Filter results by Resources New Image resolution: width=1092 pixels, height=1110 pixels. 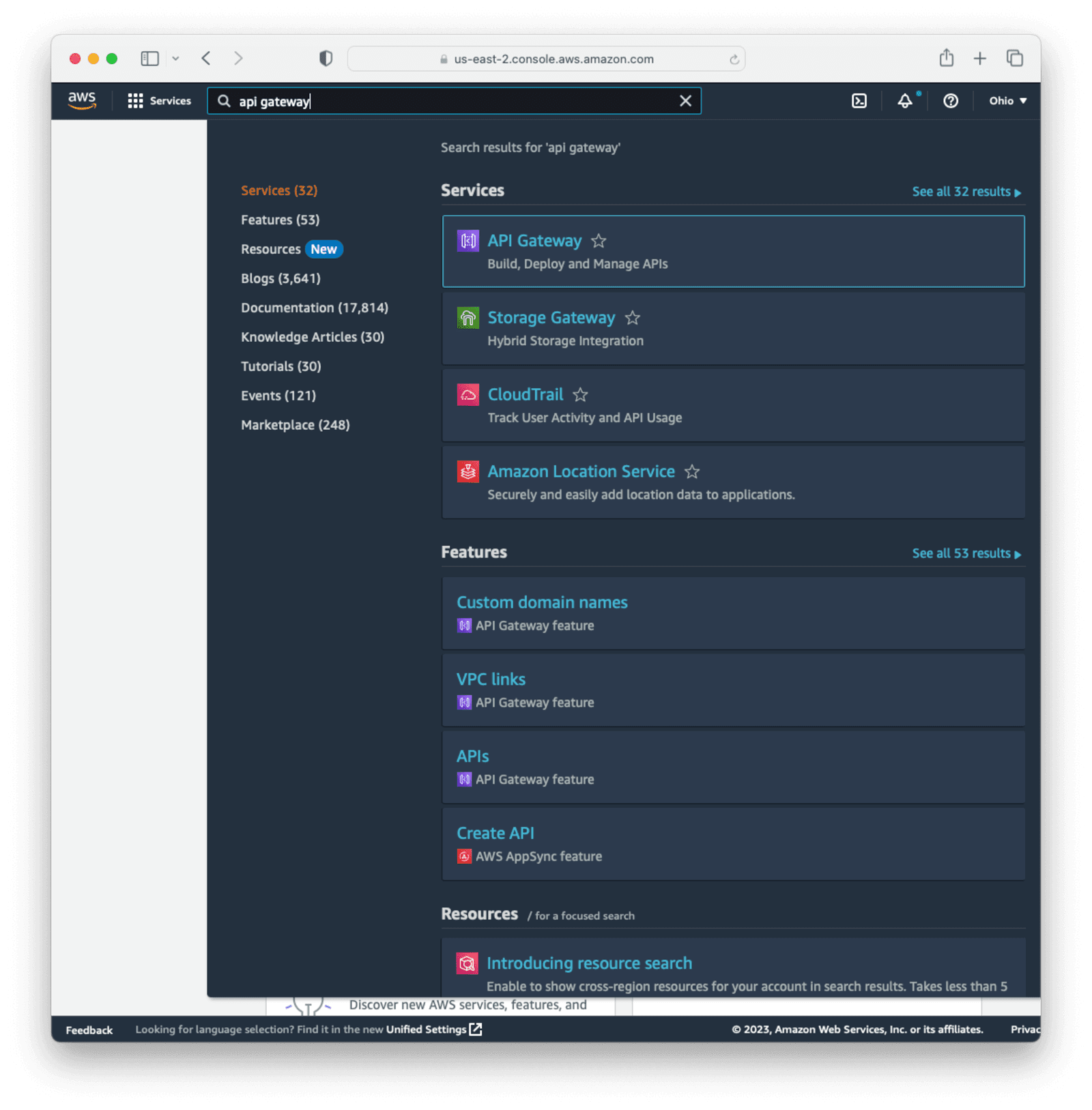(291, 249)
